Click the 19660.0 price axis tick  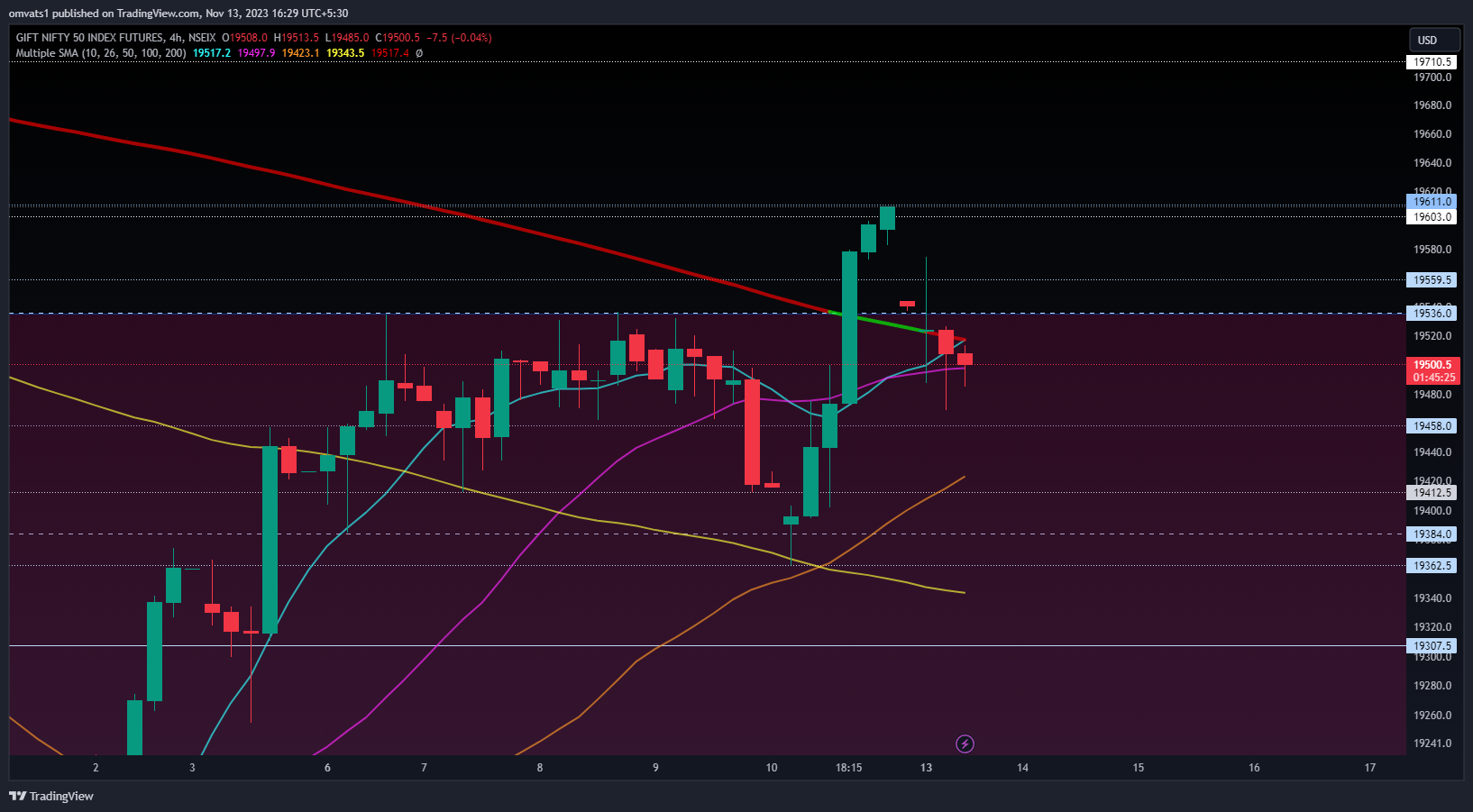coord(1432,134)
